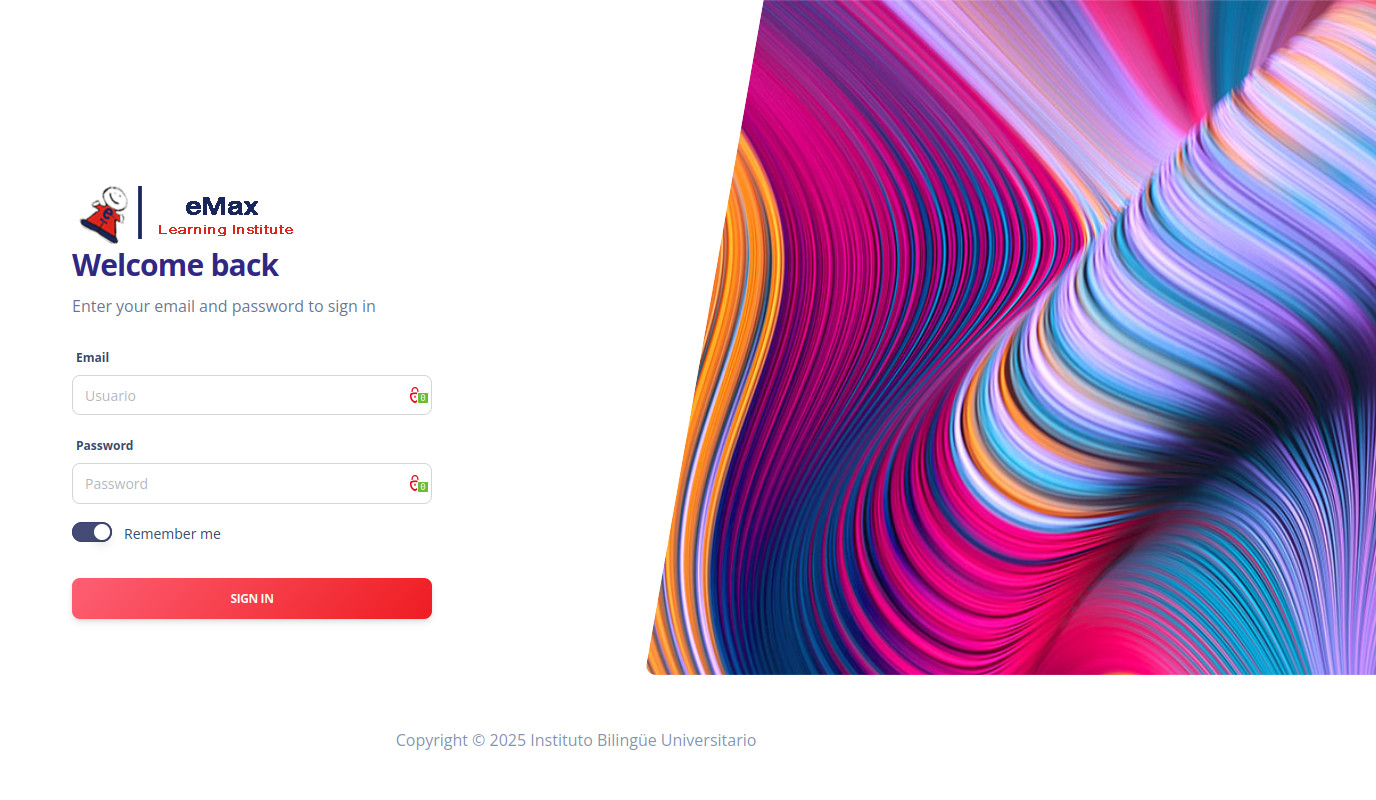Screen dimensions: 1376x800
Task: Click the red Learning Institute logo text
Action: (226, 230)
